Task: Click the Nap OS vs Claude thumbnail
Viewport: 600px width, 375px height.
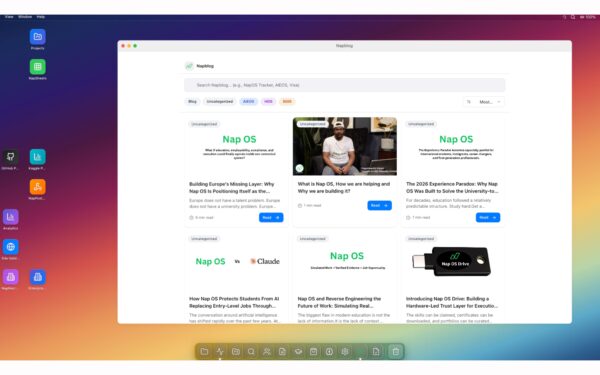Action: [236, 262]
